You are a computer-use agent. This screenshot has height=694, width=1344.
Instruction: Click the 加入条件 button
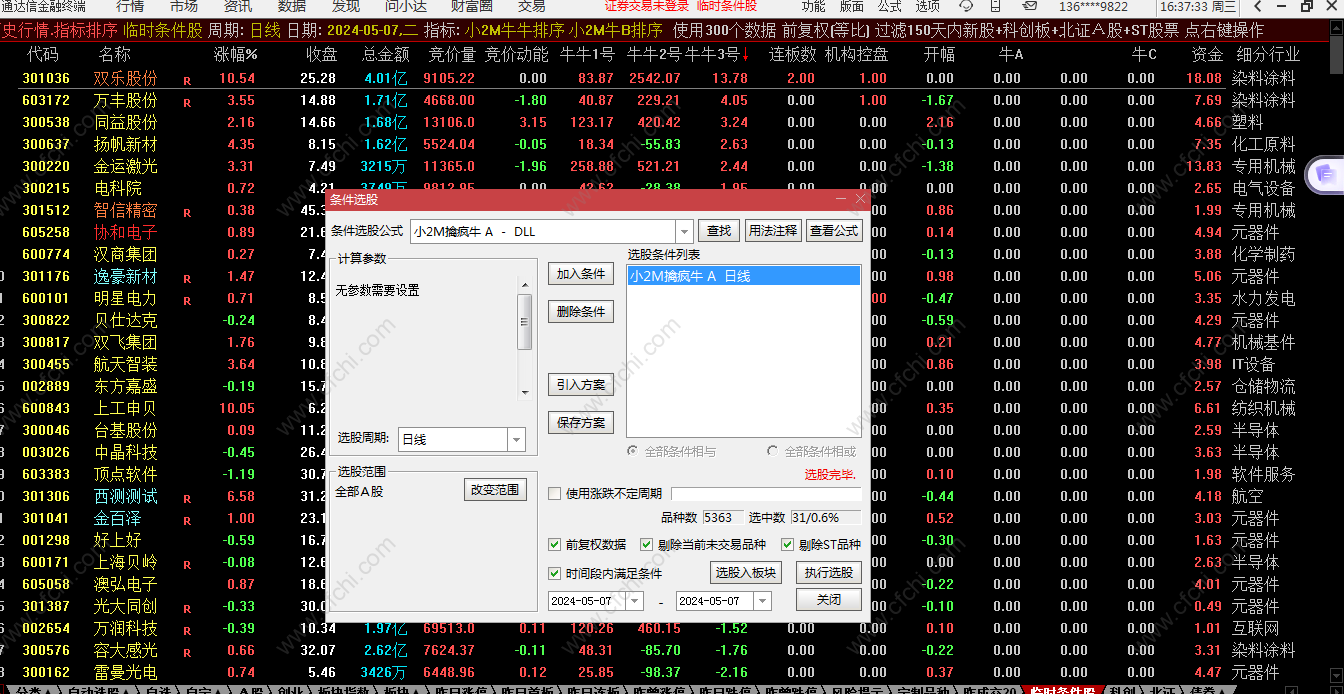(x=581, y=274)
